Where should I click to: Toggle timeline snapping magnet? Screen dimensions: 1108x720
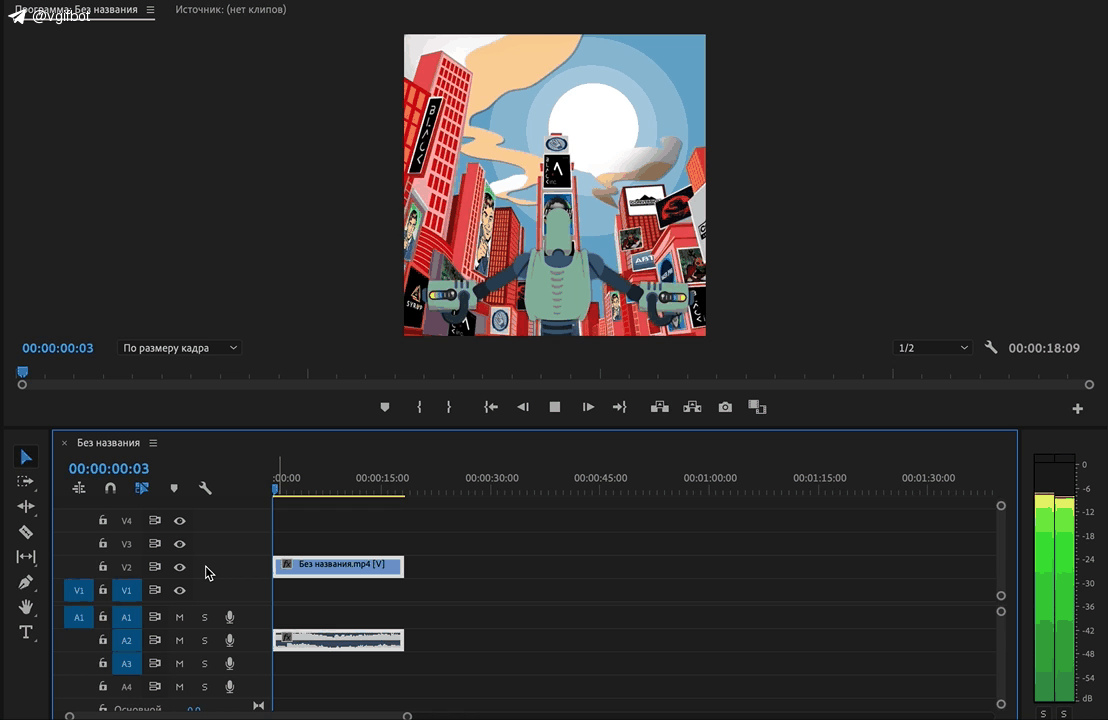[x=110, y=488]
